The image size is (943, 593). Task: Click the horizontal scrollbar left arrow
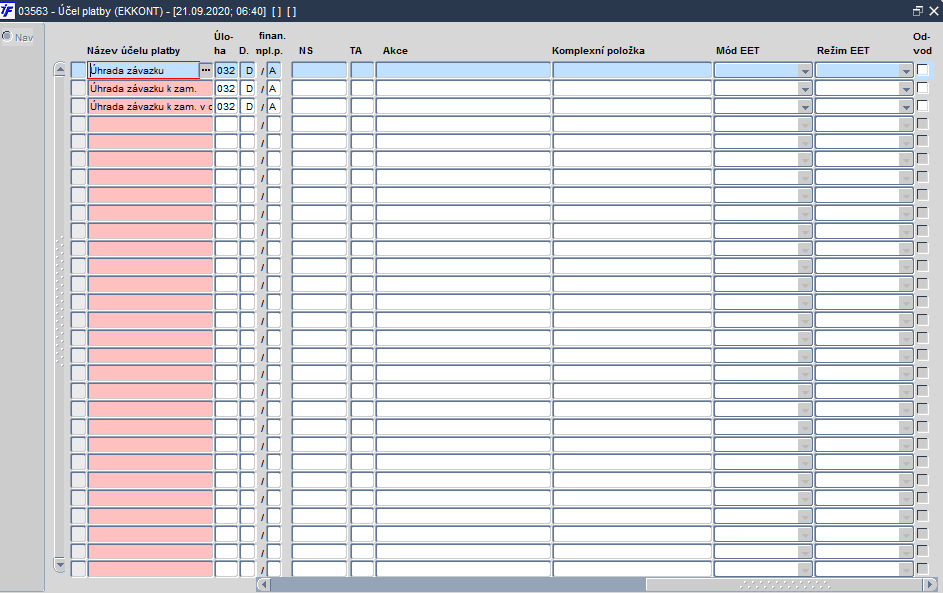[263, 584]
